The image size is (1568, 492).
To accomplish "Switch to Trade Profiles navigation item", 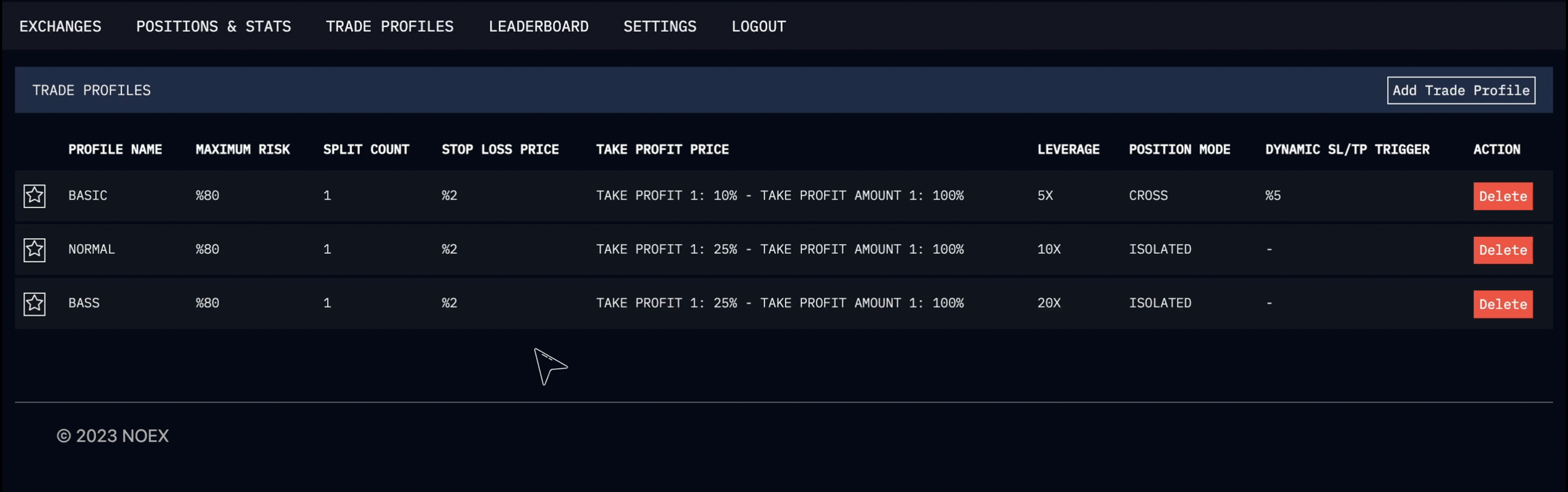I will tap(389, 27).
